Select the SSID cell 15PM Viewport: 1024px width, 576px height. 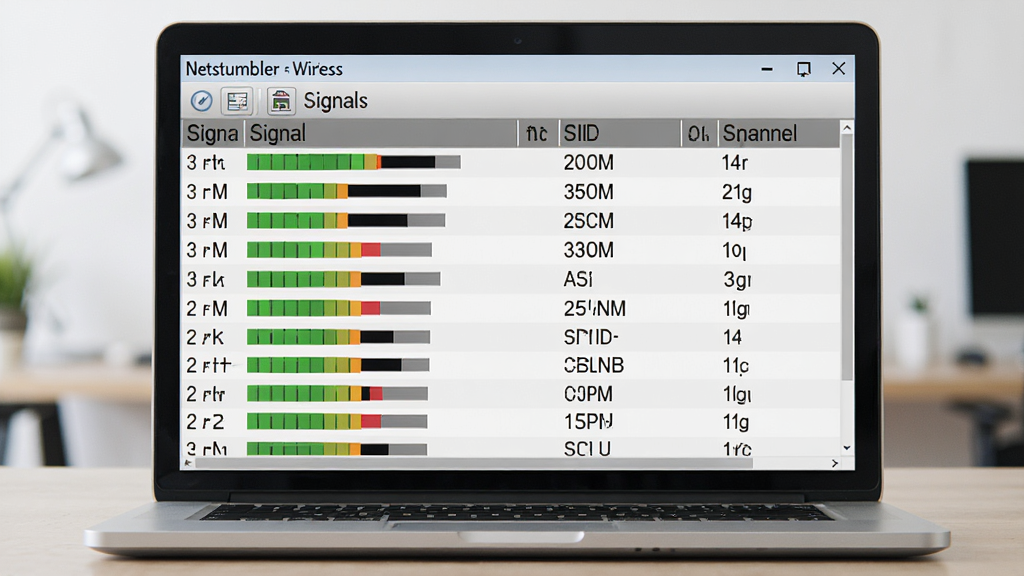click(588, 421)
